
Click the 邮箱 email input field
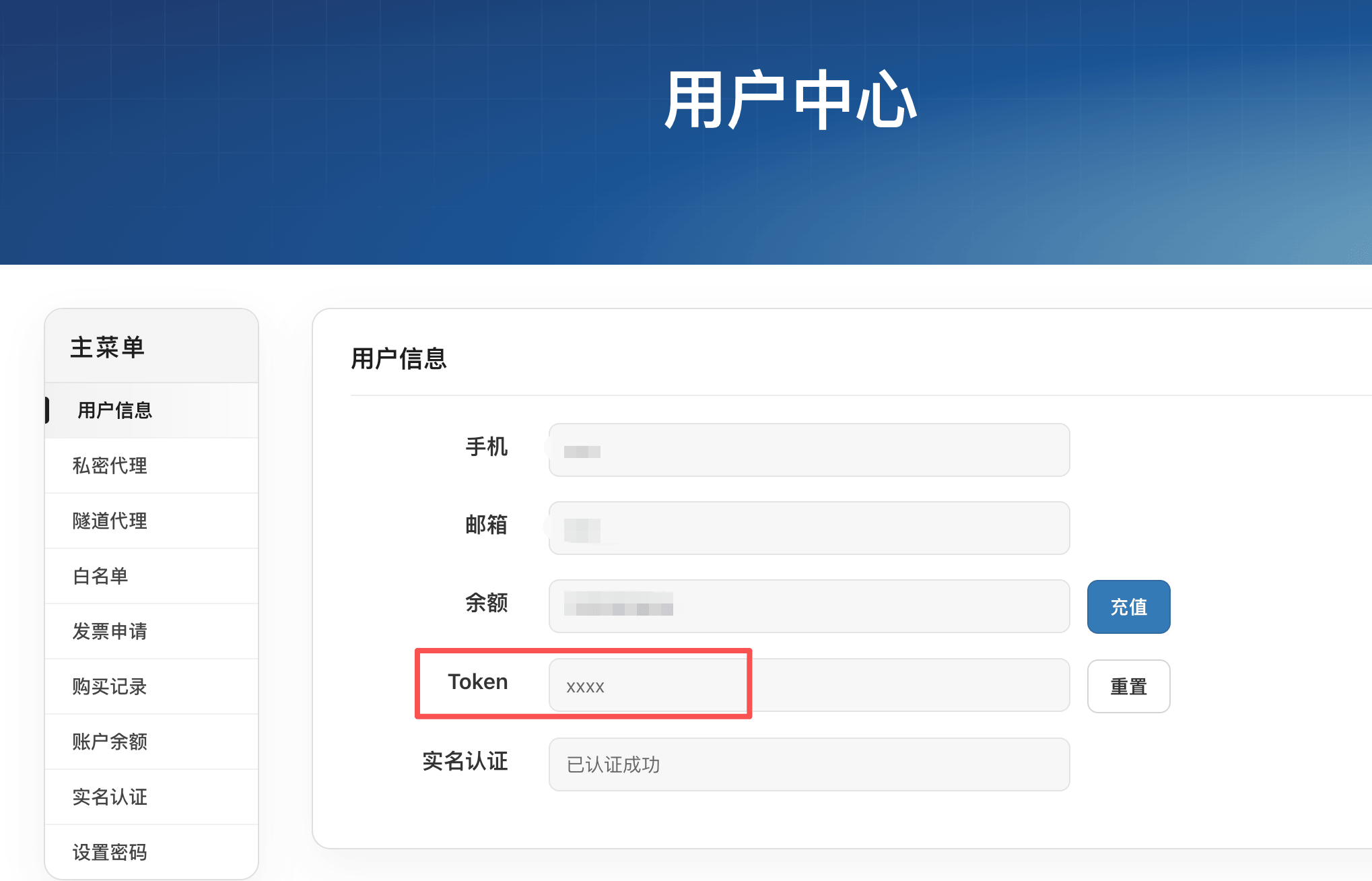click(808, 528)
